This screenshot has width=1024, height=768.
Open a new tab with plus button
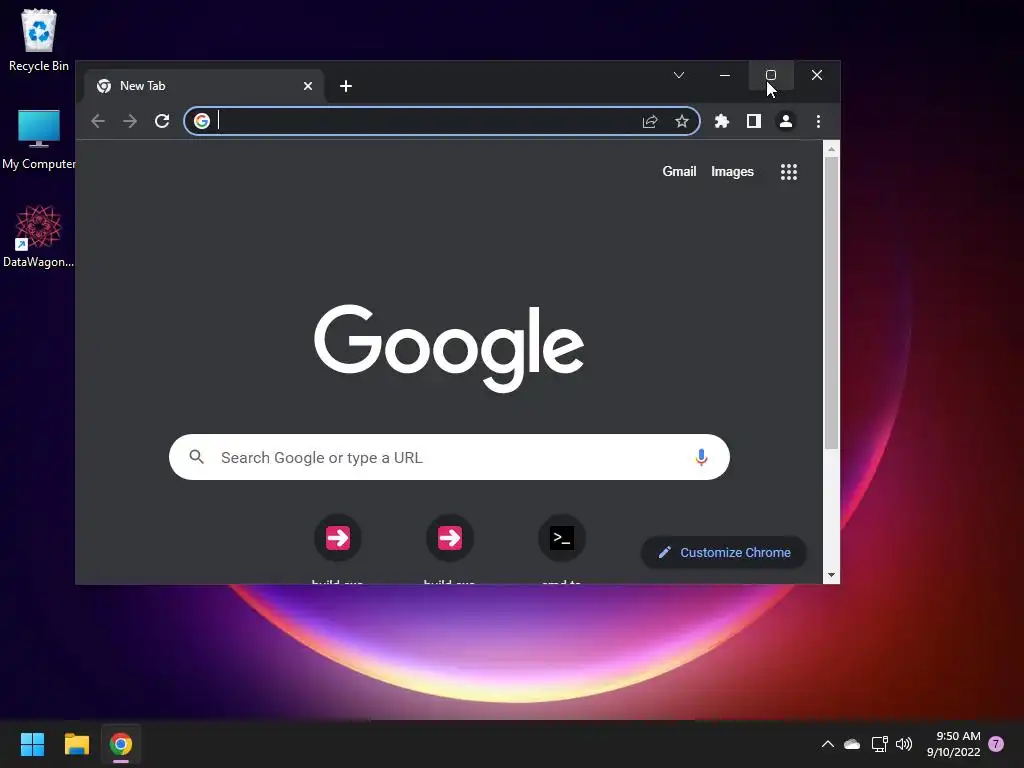coord(346,86)
